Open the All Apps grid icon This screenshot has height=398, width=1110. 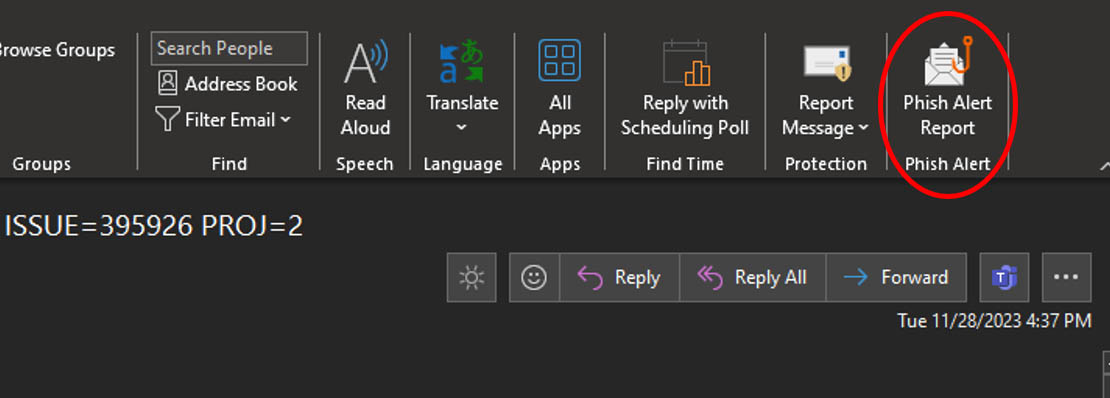tap(559, 60)
